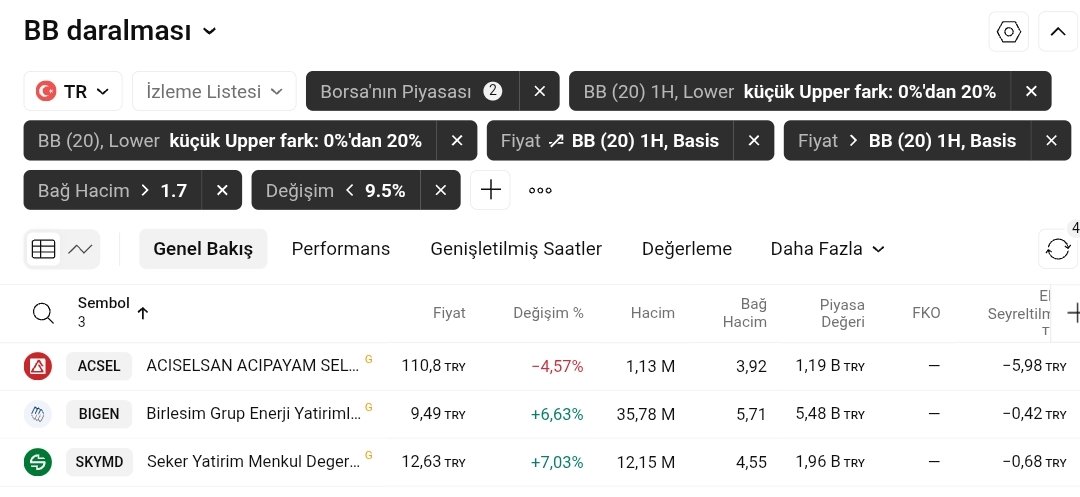Click the symbol search magnifier icon
This screenshot has width=1080, height=497.
(43, 313)
